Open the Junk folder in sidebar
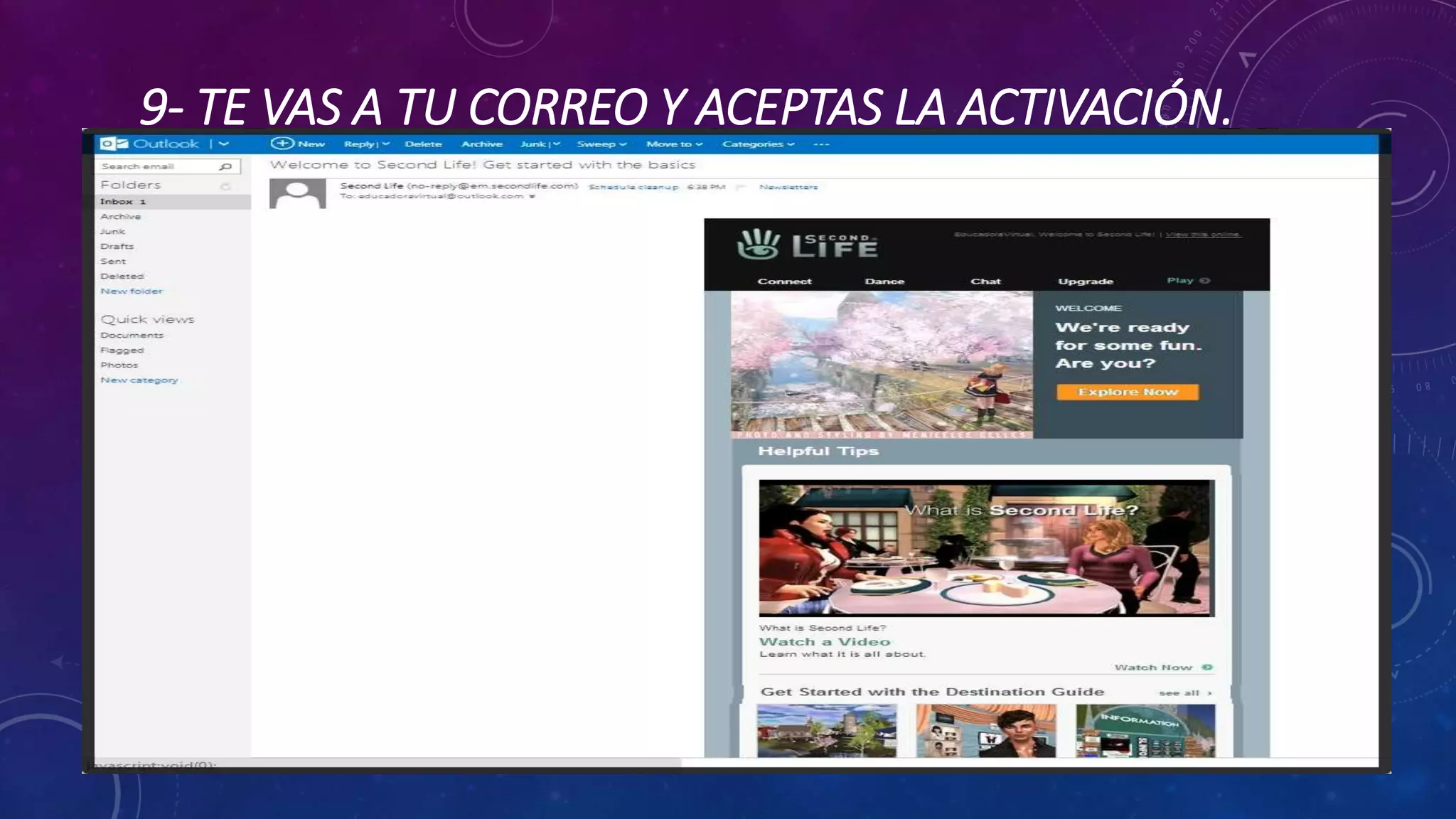This screenshot has width=1456, height=819. 113,232
